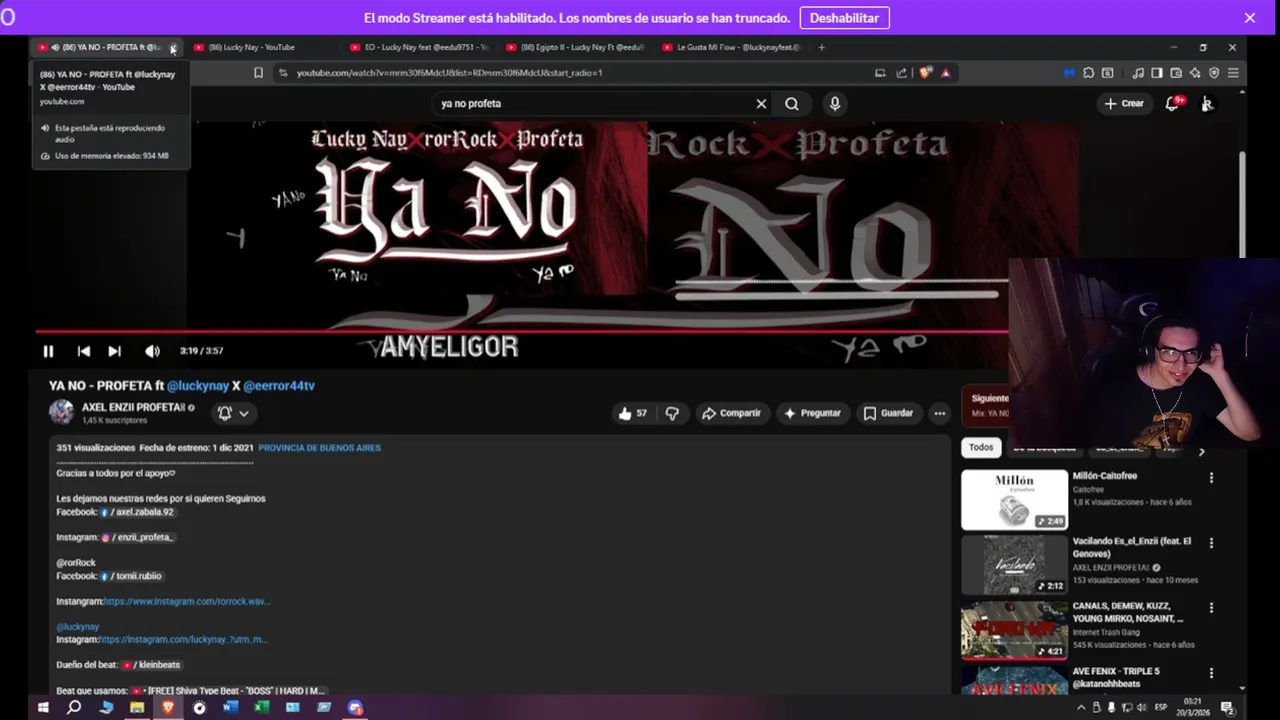Open the CANALS, DEMEW, KUZZ video thumbnail
Screen dimensions: 1280x720
(x=1014, y=630)
